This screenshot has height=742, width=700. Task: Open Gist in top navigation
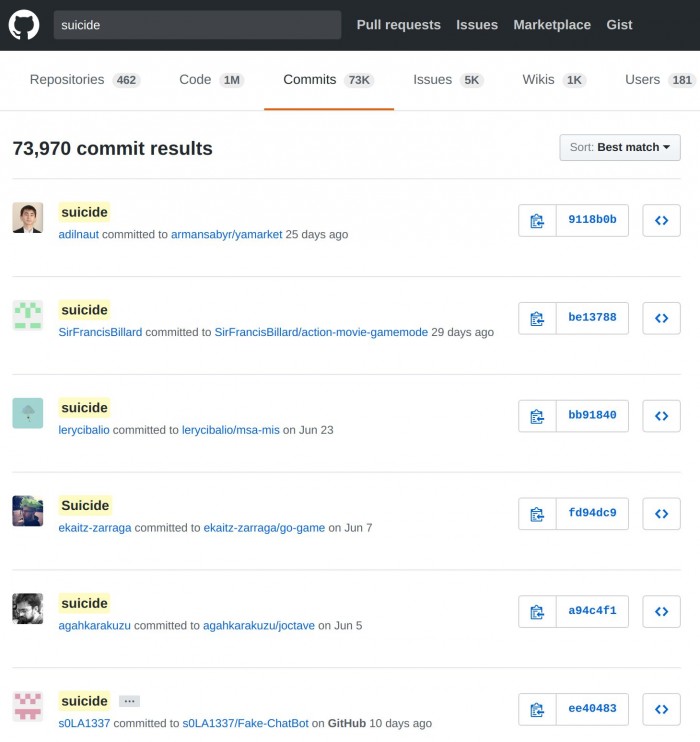coord(620,25)
